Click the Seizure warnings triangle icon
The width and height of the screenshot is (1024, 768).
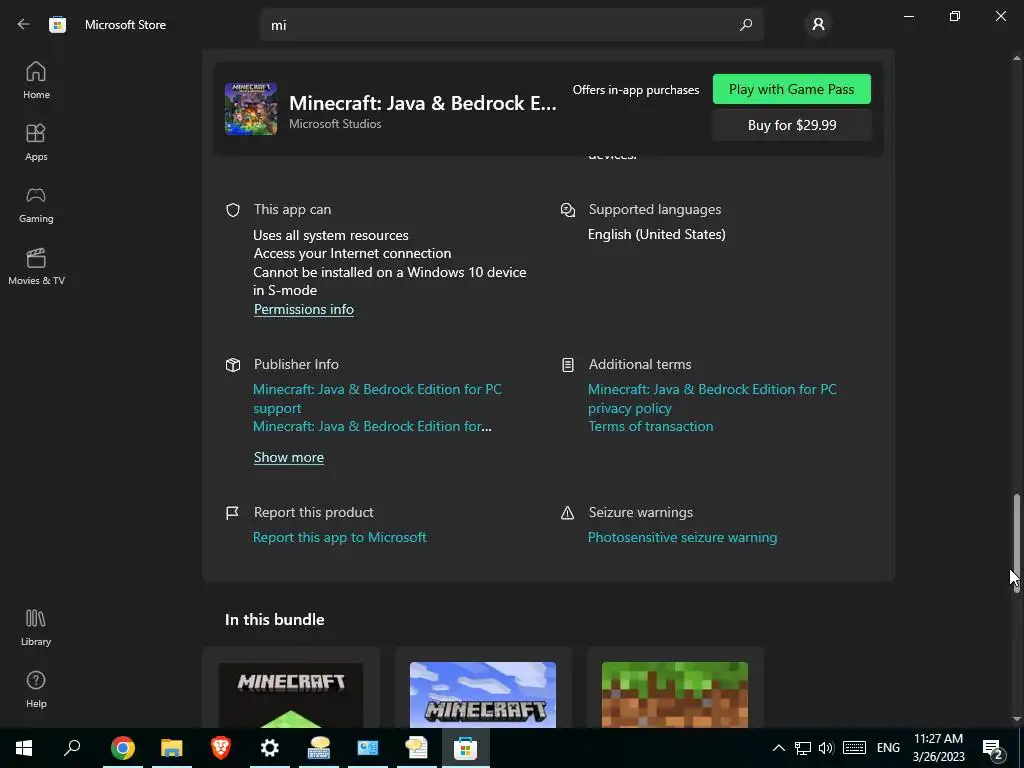(568, 513)
